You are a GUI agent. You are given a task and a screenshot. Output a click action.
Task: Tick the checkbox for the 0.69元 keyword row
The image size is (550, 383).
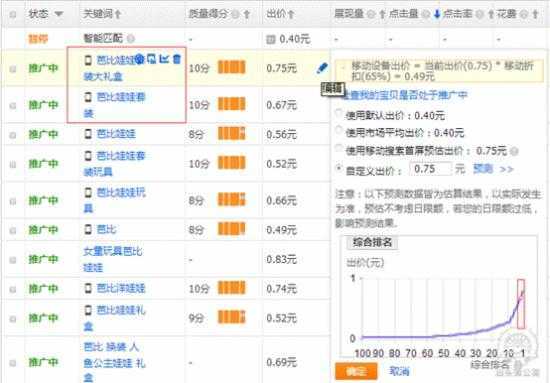[x=13, y=363]
